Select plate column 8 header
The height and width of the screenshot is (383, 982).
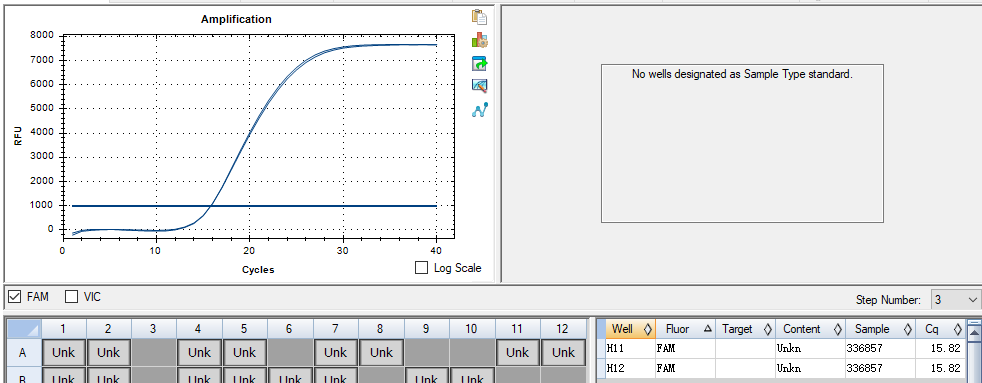tap(381, 329)
